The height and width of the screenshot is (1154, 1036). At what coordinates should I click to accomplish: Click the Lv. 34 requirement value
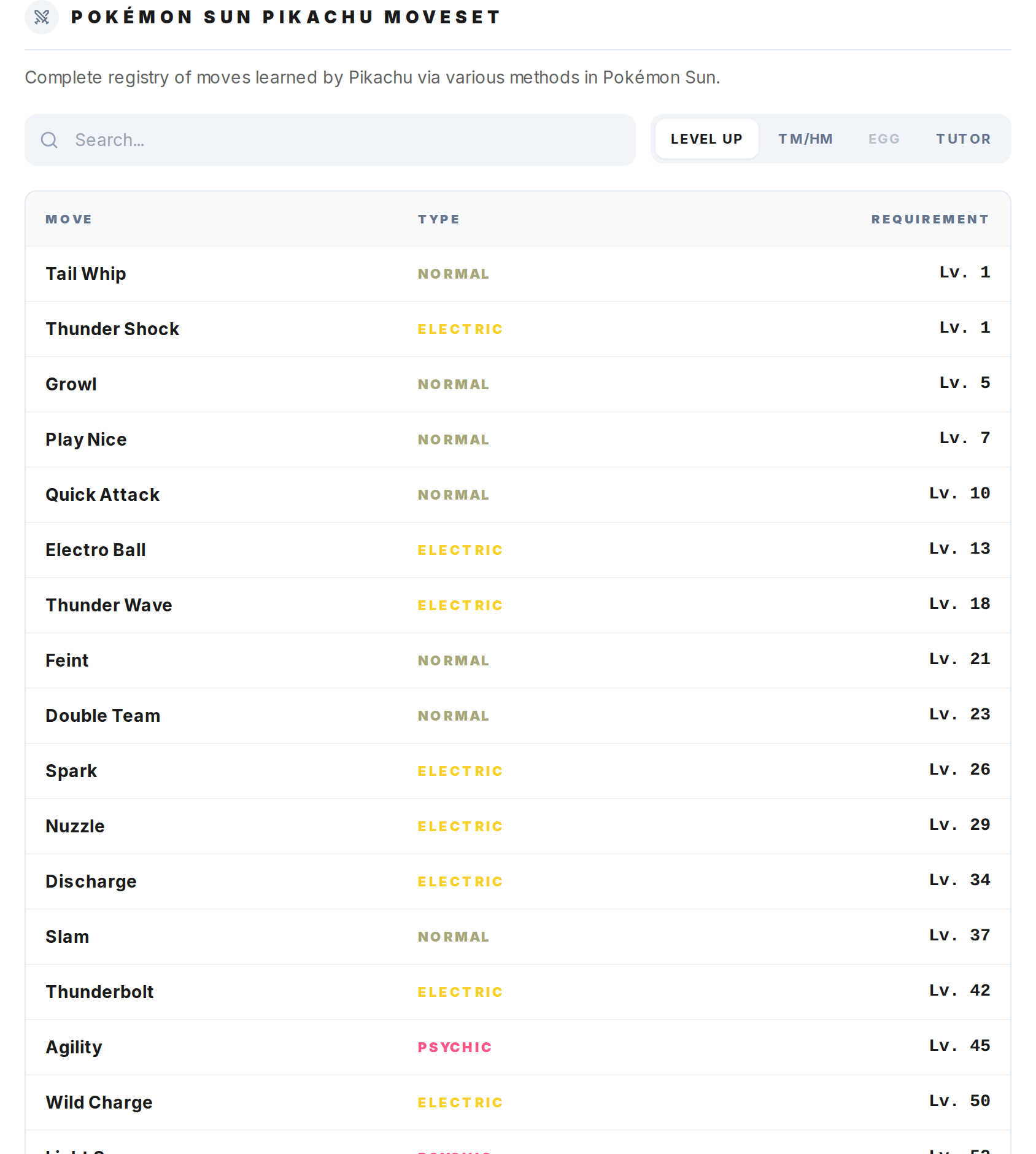[960, 880]
